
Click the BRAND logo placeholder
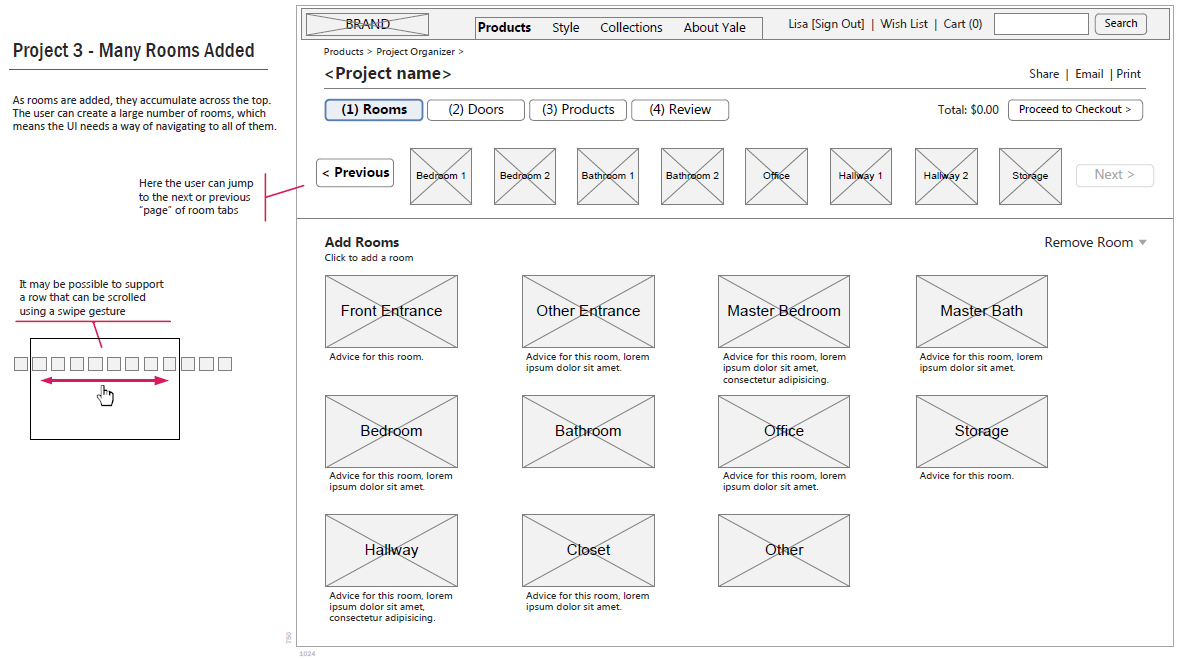coord(367,25)
